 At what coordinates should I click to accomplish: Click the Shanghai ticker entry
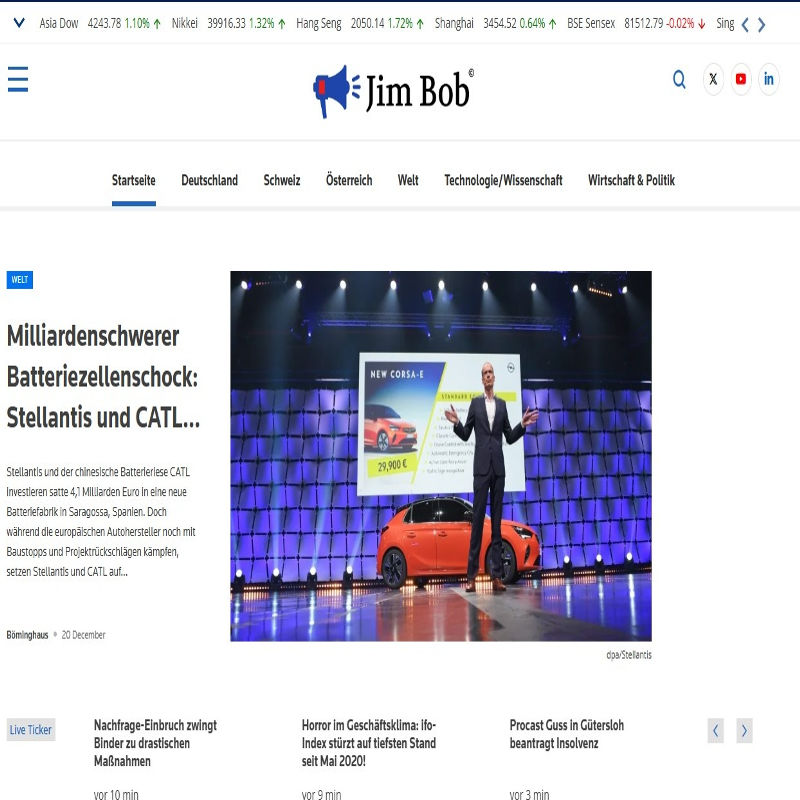495,23
